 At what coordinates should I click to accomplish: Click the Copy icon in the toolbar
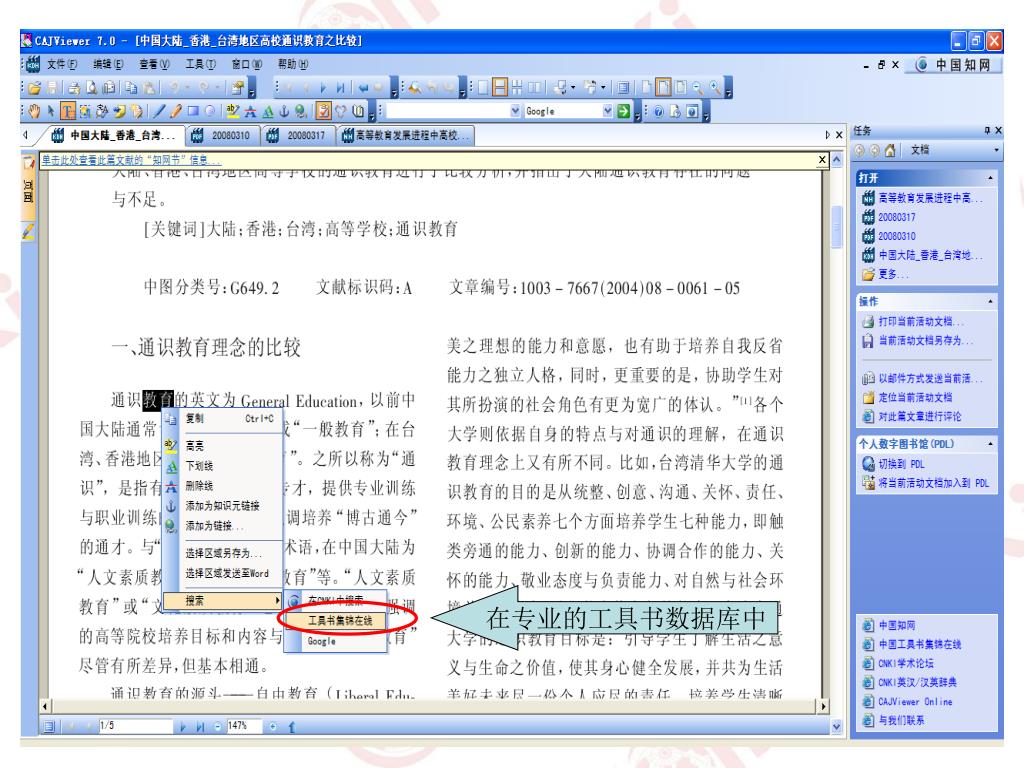[130, 87]
